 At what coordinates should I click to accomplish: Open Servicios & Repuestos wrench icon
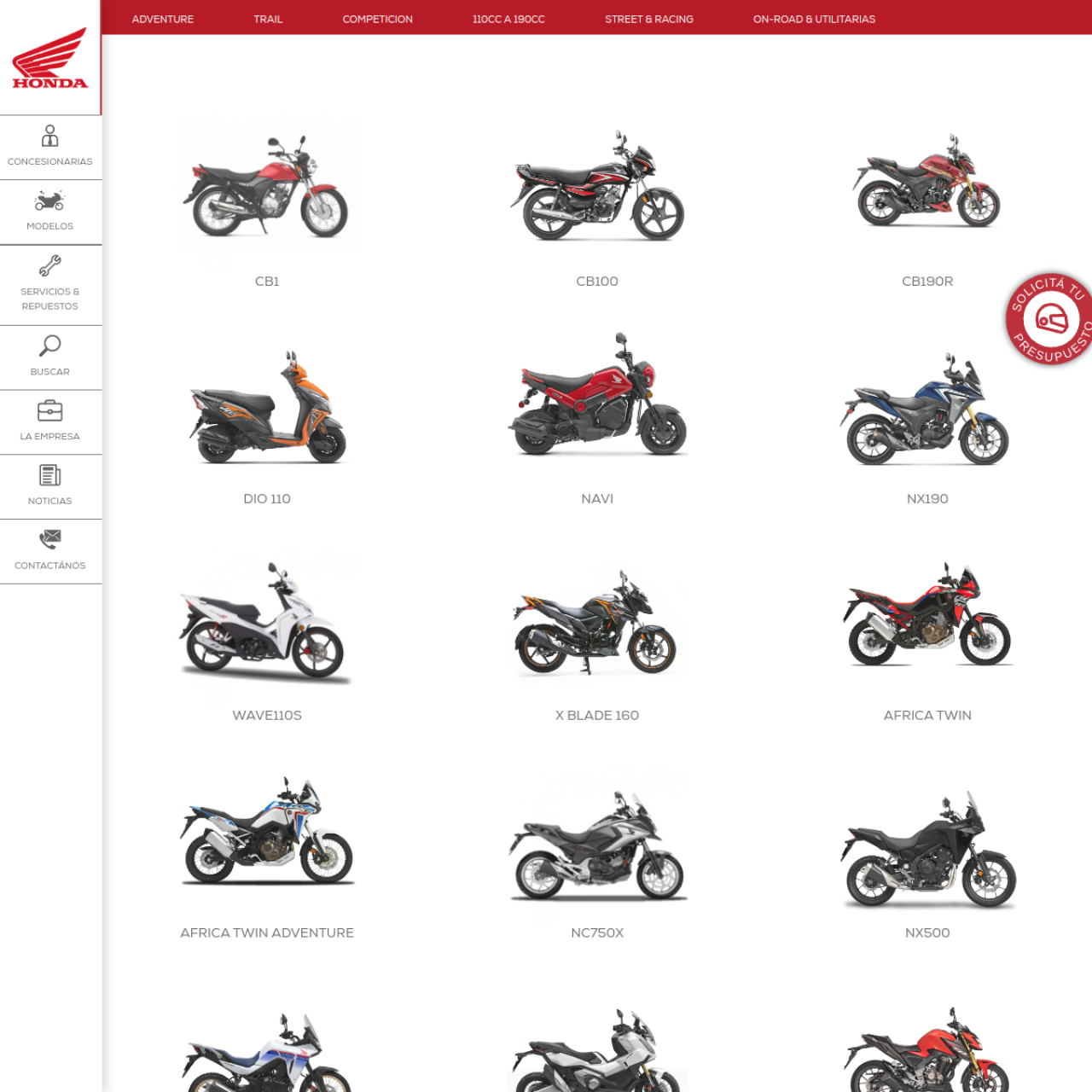coord(49,266)
